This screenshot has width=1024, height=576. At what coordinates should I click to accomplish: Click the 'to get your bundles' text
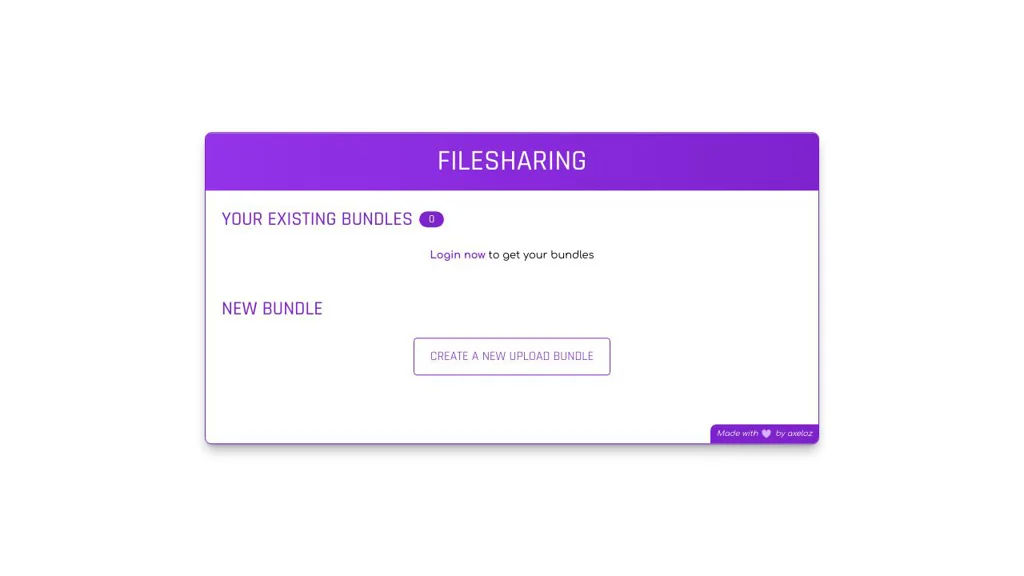pyautogui.click(x=541, y=255)
